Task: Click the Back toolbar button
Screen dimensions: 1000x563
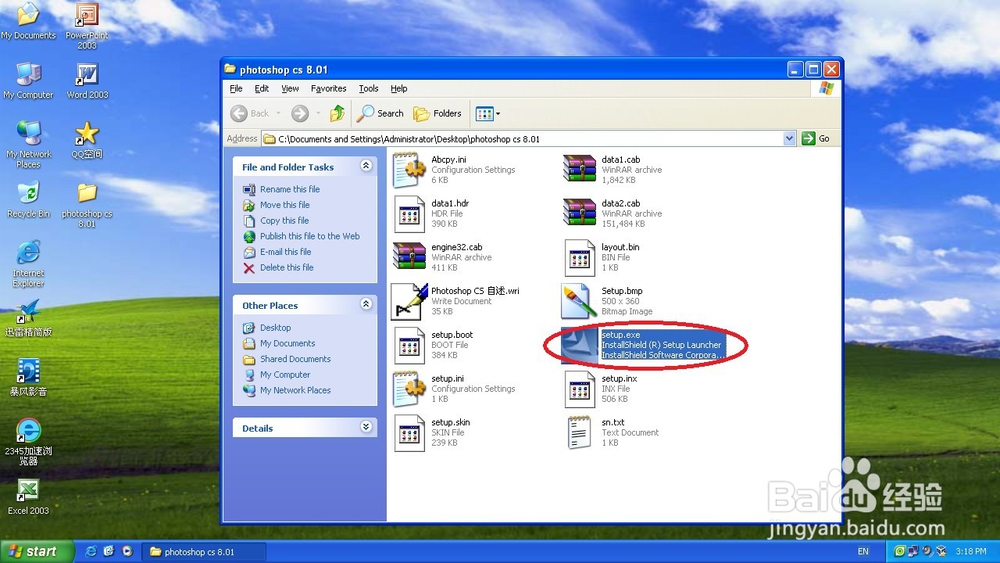Action: pos(251,113)
